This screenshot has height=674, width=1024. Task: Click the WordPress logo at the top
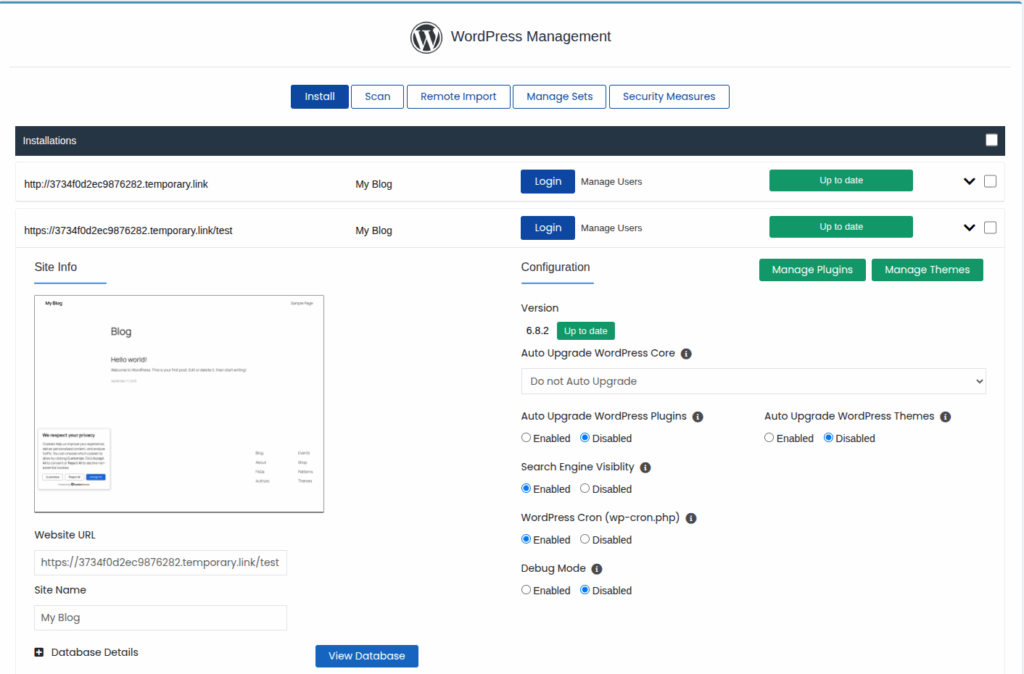425,37
